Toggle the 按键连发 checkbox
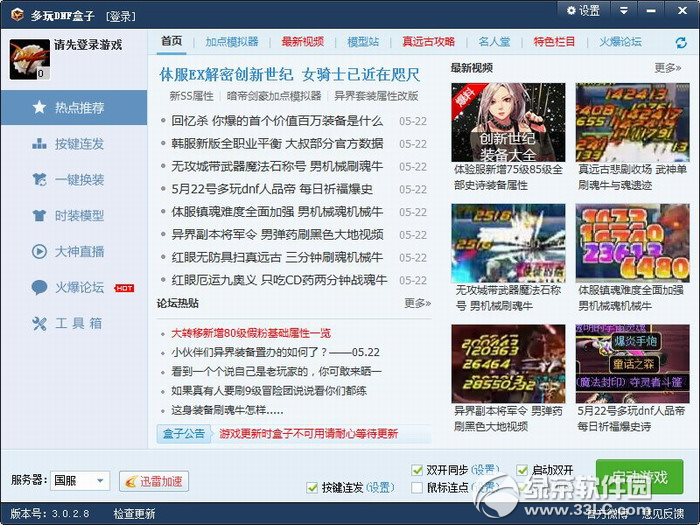This screenshot has width=700, height=530. (313, 488)
